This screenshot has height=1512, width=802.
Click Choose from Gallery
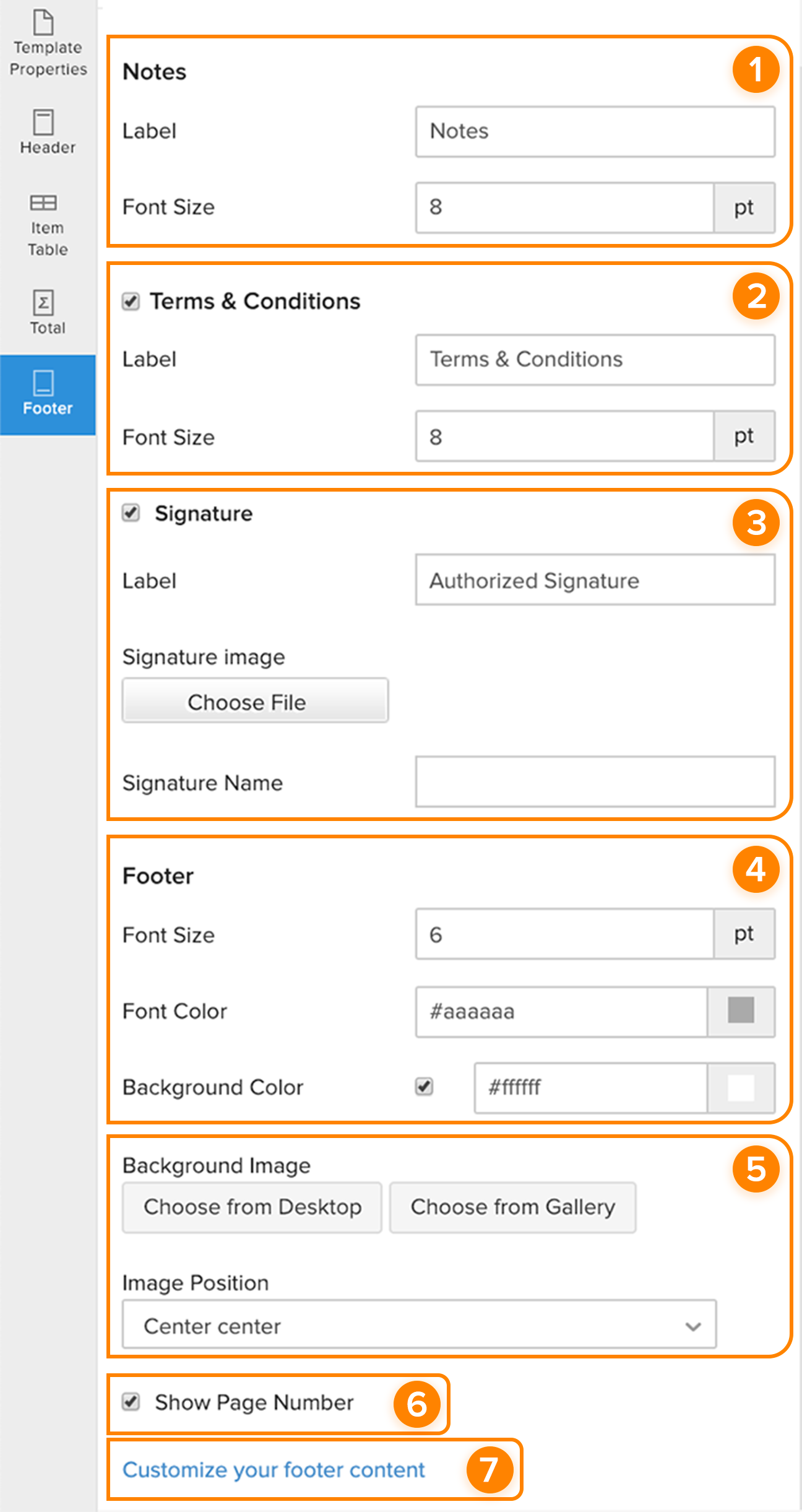[x=512, y=1206]
